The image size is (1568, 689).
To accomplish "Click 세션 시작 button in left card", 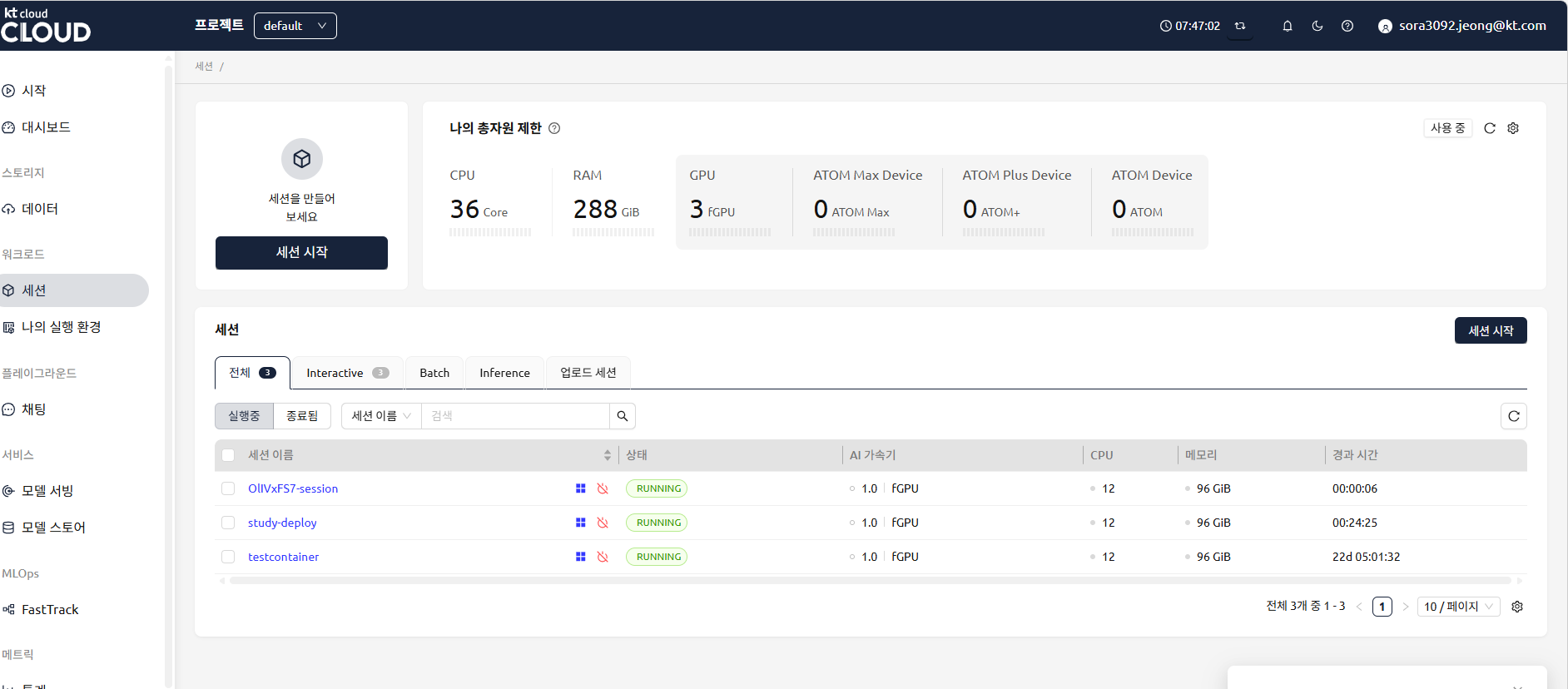I will (x=301, y=253).
